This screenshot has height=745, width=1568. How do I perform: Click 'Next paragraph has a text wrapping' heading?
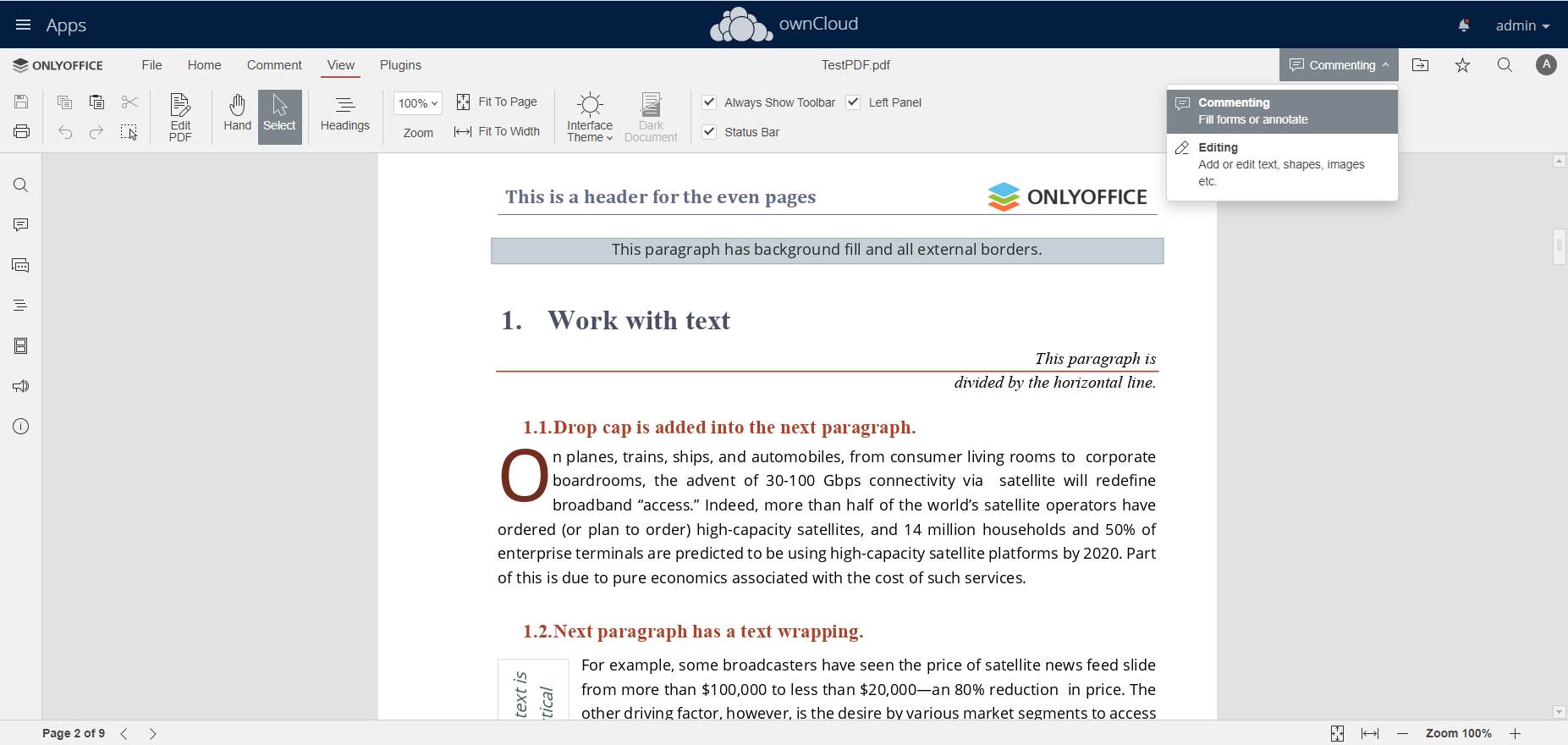click(x=693, y=632)
